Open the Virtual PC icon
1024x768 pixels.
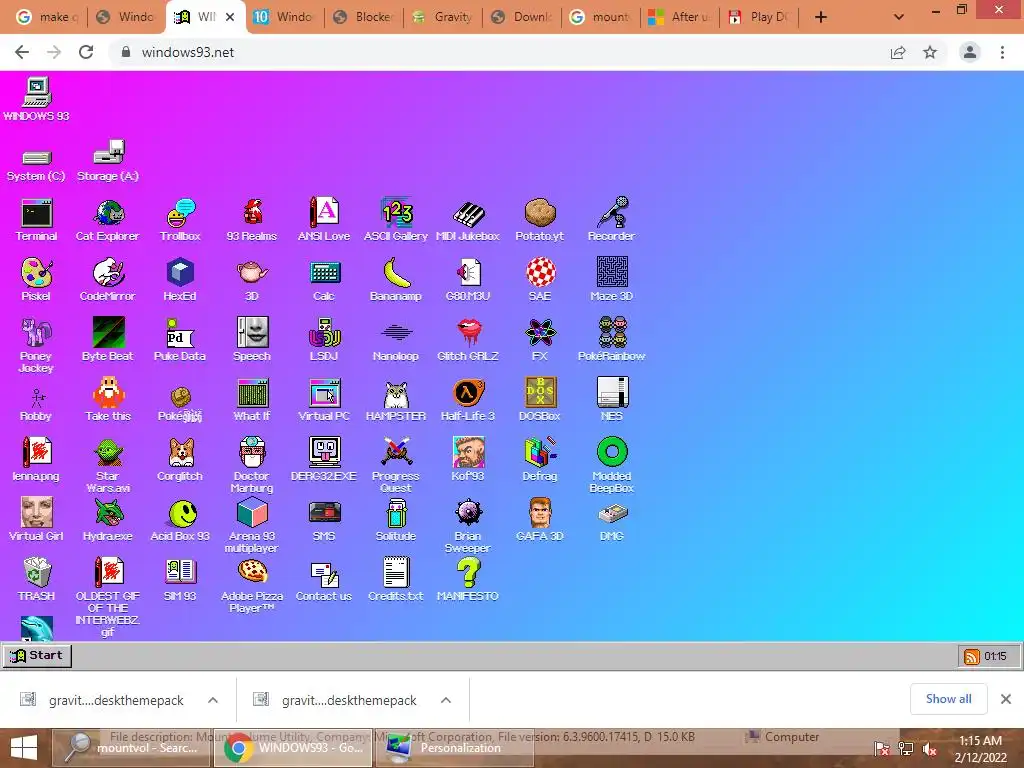pos(324,400)
